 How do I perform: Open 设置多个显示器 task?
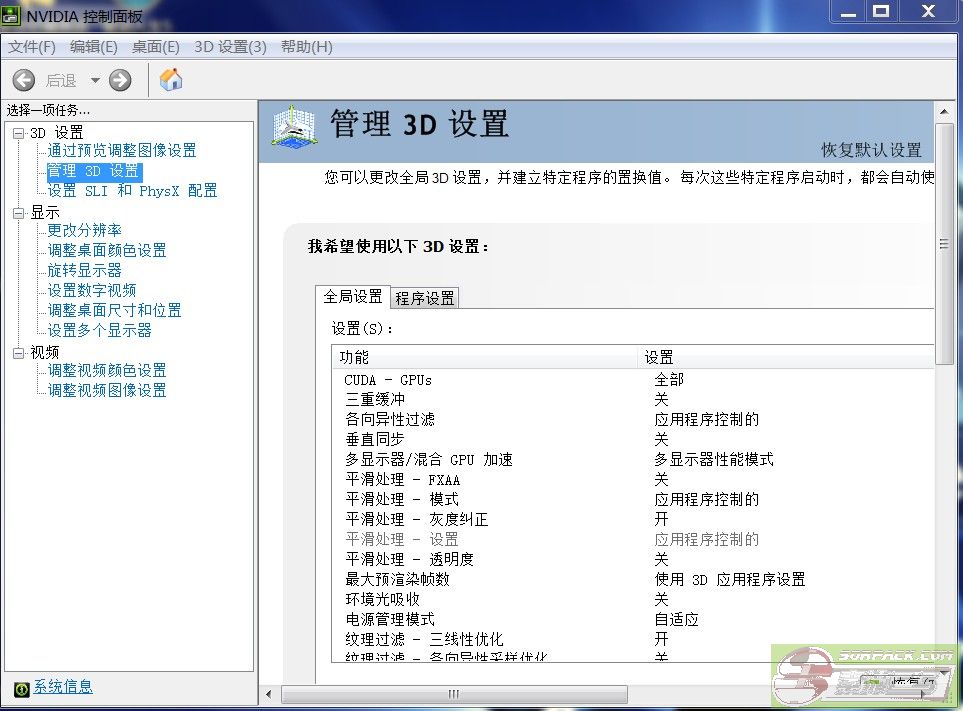[99, 330]
